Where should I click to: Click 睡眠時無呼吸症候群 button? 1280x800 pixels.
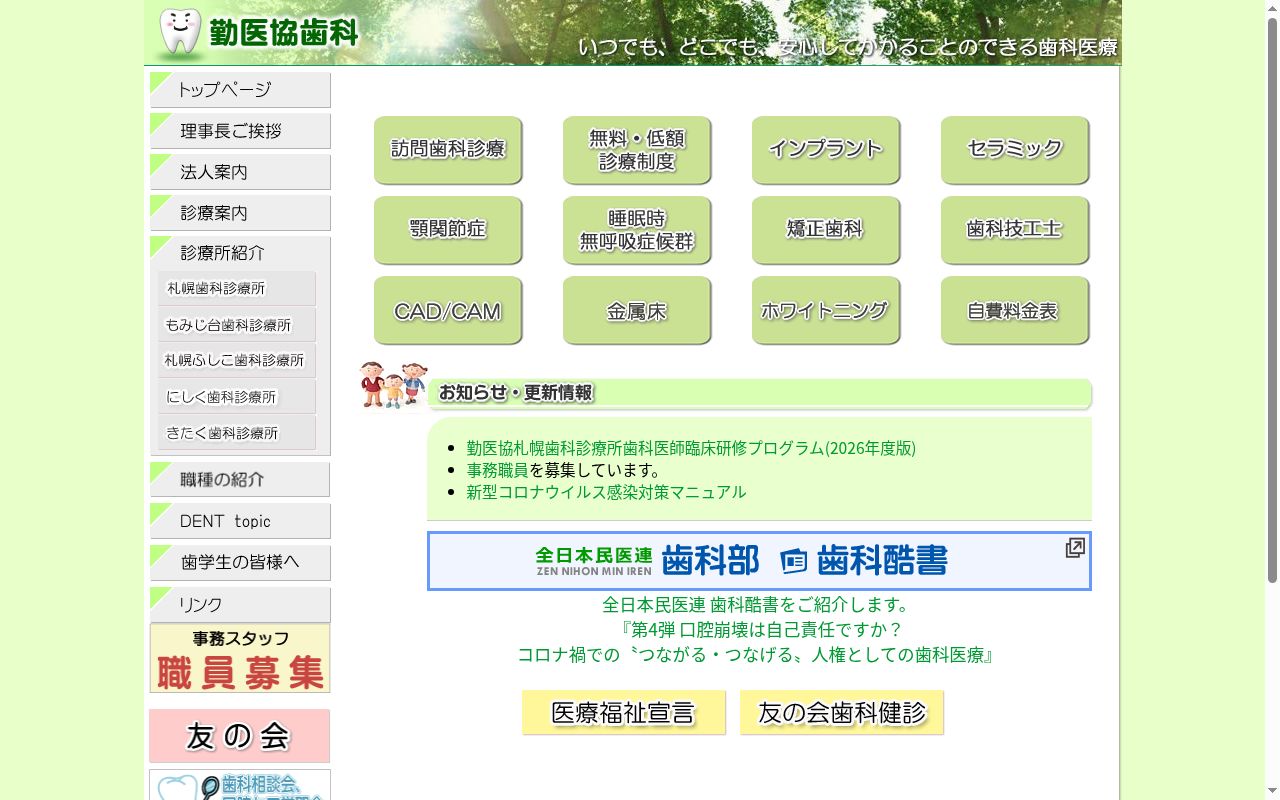point(637,230)
